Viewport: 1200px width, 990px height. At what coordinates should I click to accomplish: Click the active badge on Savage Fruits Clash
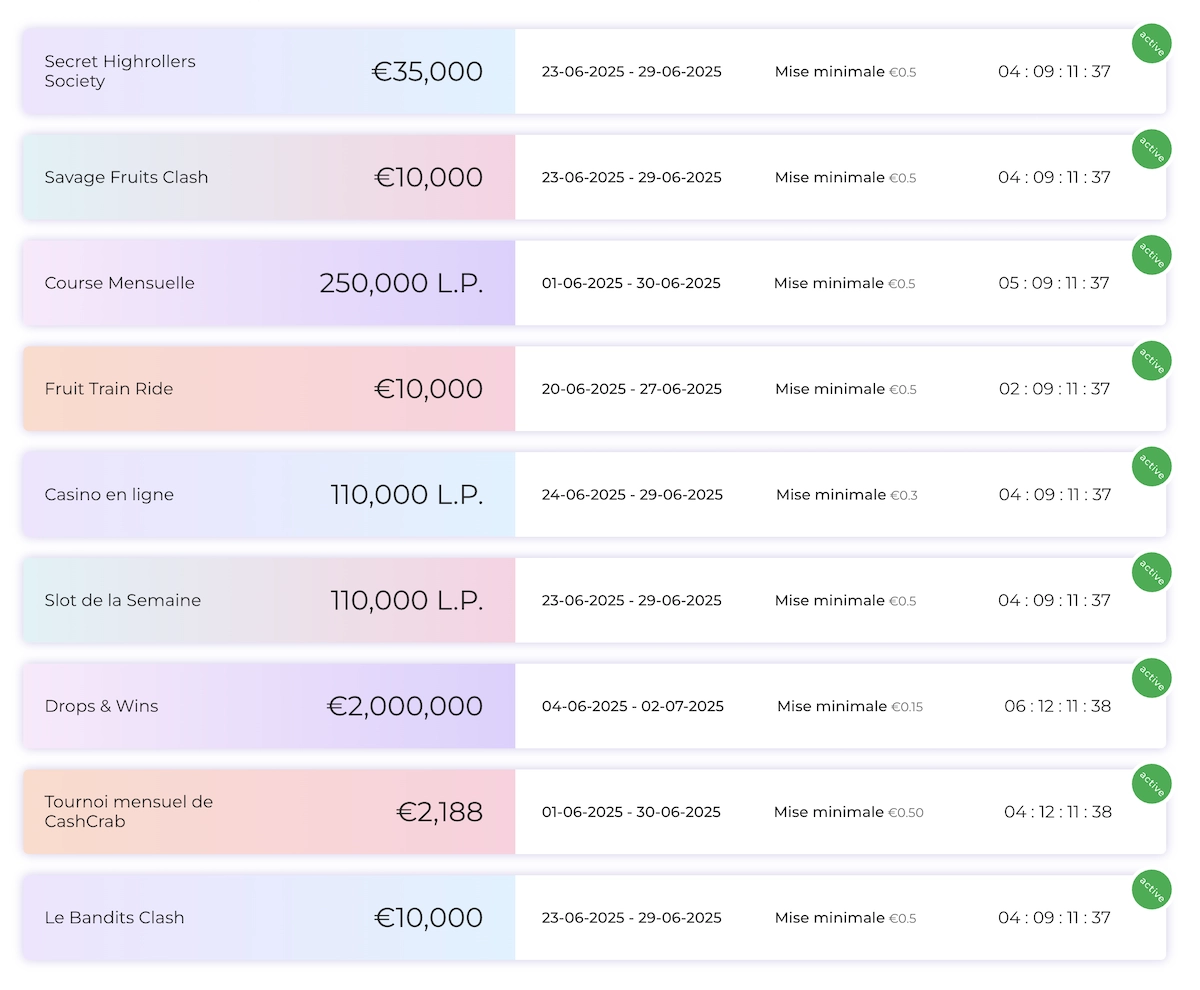tap(1151, 150)
